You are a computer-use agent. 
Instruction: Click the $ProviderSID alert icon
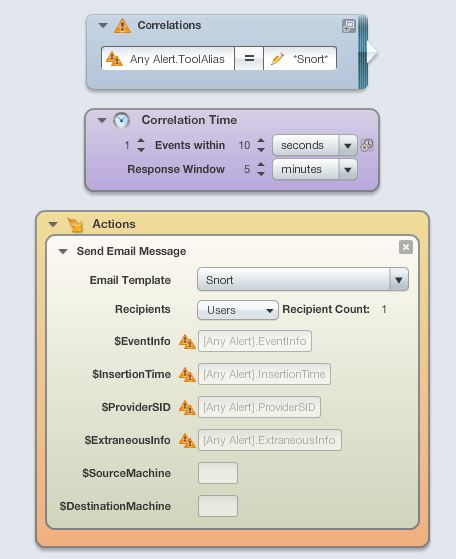tap(187, 407)
